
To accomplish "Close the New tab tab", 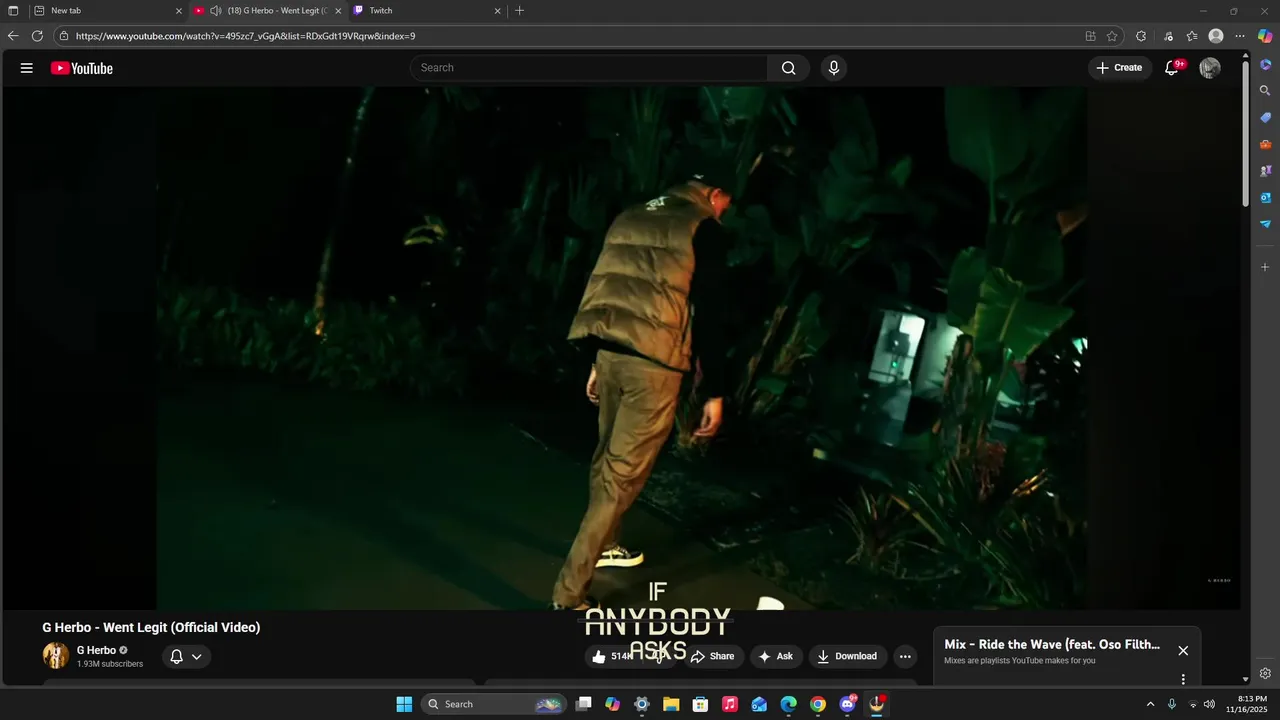I will 179,11.
